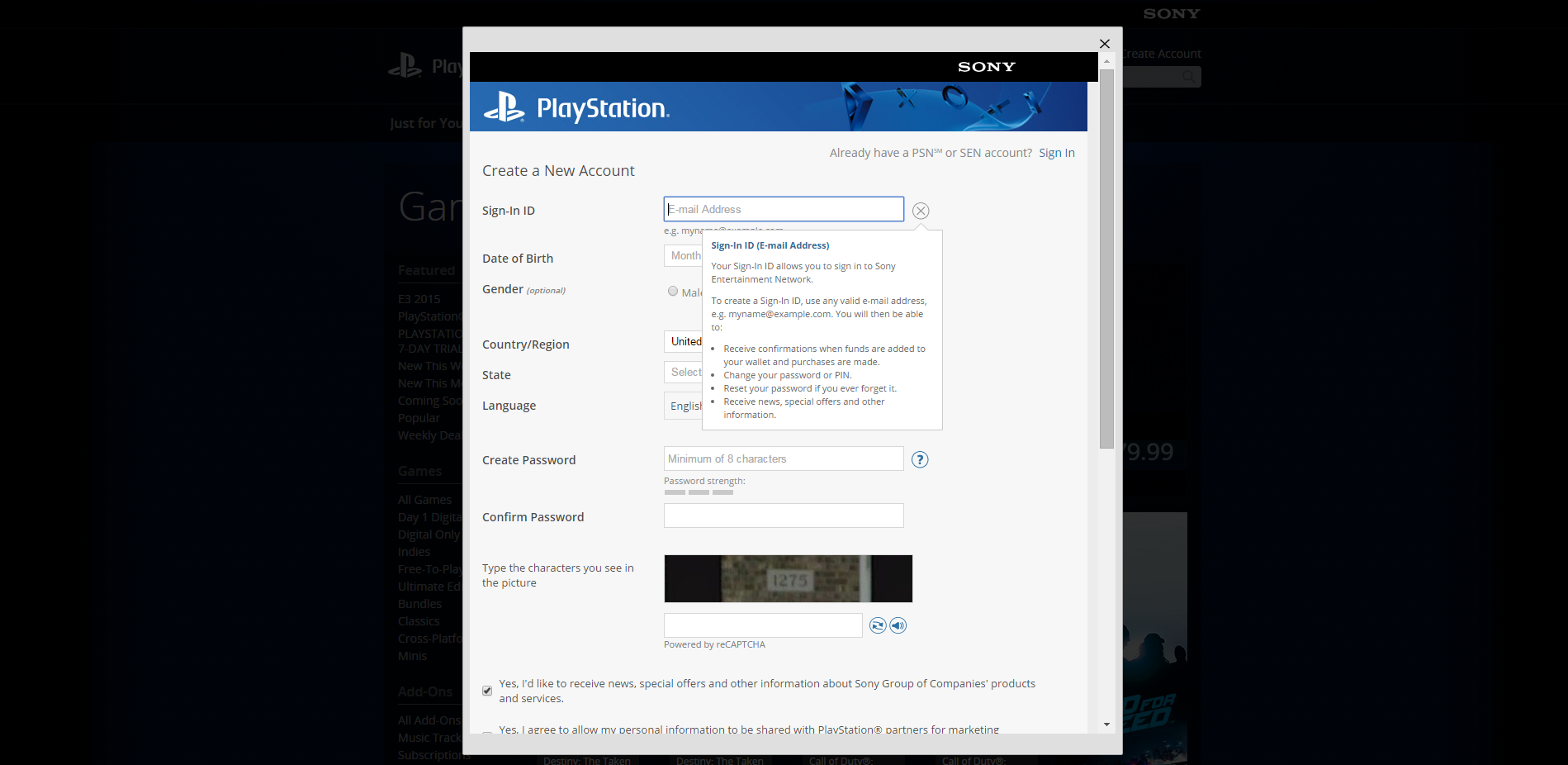Click PlayStation logo on background store page

point(425,66)
